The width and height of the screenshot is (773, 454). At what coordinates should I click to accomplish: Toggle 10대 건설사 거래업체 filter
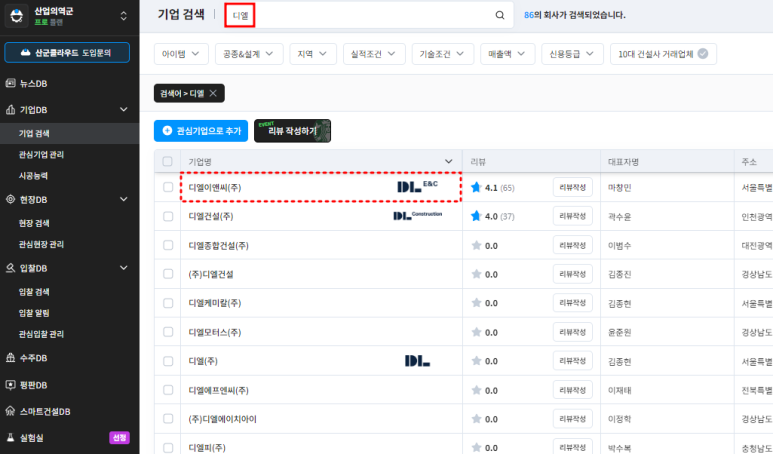(x=663, y=54)
